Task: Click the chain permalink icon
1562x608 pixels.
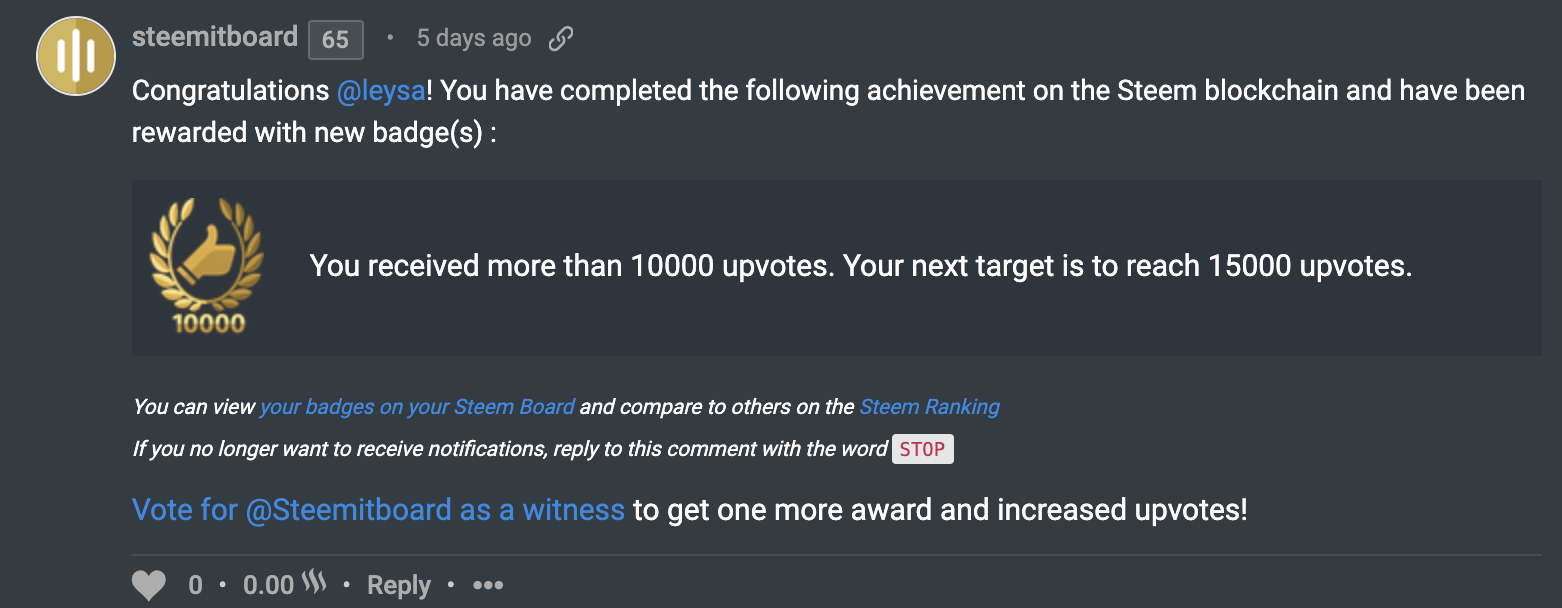Action: [561, 39]
